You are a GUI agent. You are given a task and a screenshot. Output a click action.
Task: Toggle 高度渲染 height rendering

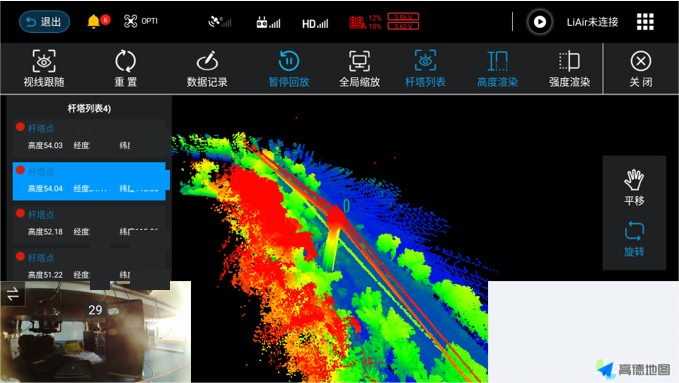[498, 68]
